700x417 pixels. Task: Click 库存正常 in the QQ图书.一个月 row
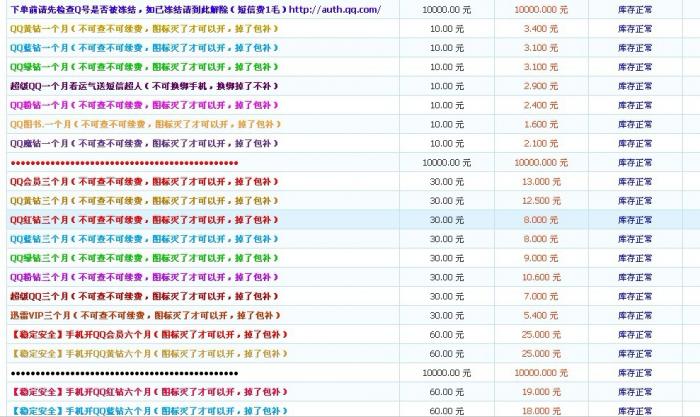[x=635, y=125]
